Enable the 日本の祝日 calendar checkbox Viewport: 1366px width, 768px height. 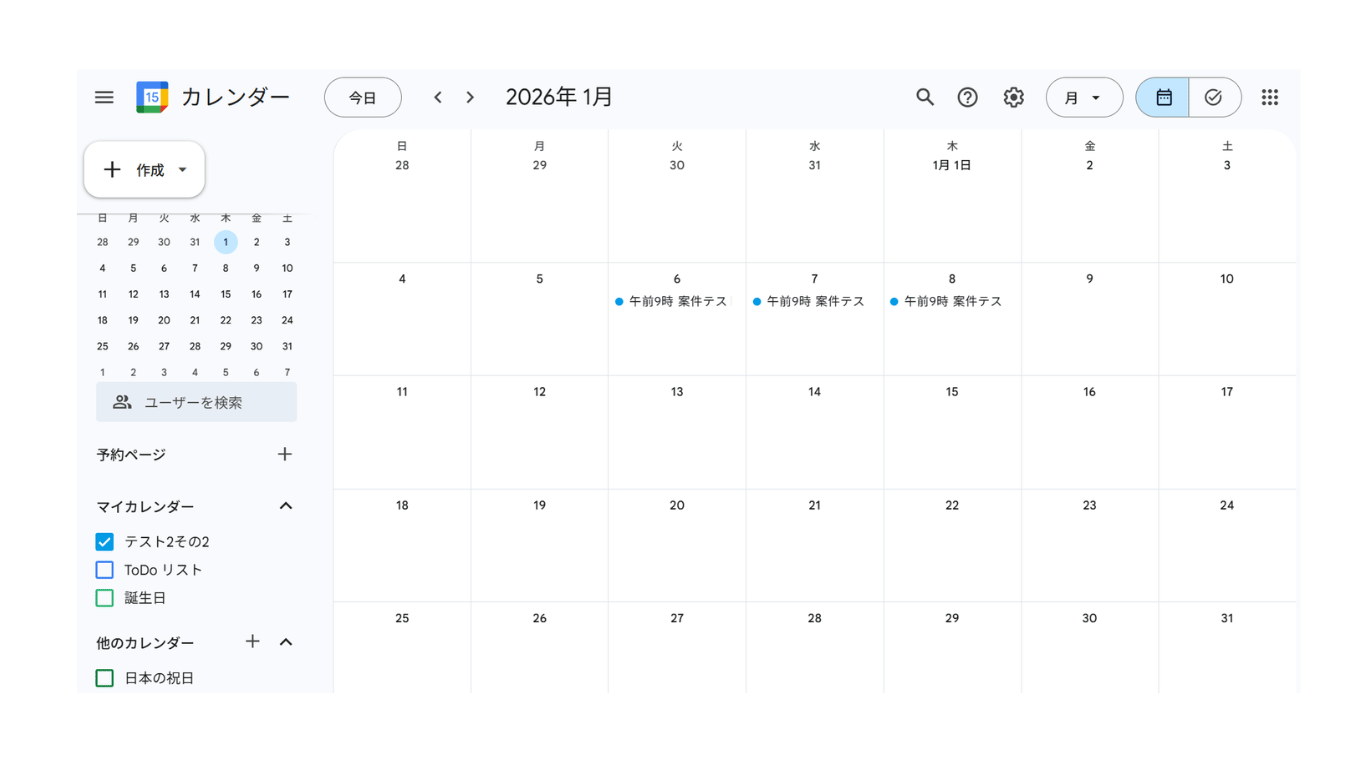point(105,678)
